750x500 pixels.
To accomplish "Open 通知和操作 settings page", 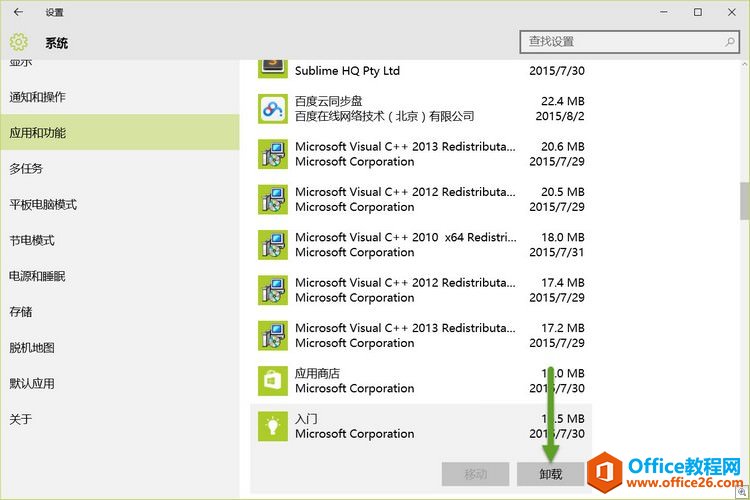I will [x=120, y=97].
